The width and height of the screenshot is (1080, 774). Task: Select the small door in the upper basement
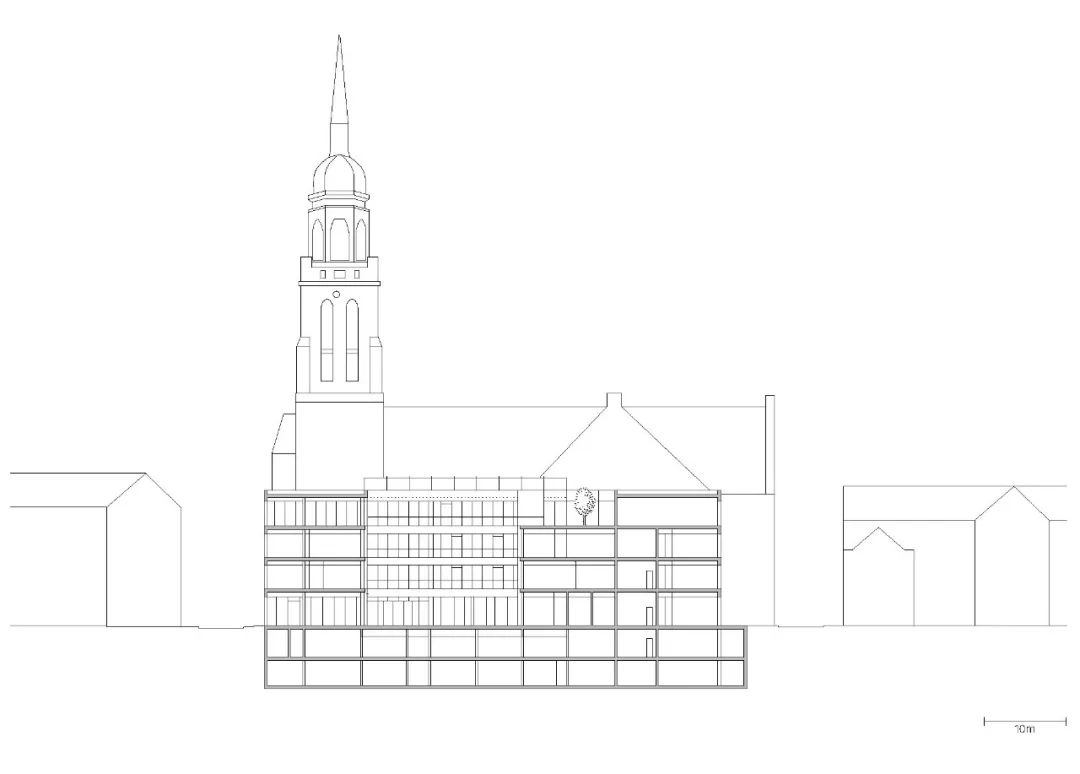tap(650, 645)
